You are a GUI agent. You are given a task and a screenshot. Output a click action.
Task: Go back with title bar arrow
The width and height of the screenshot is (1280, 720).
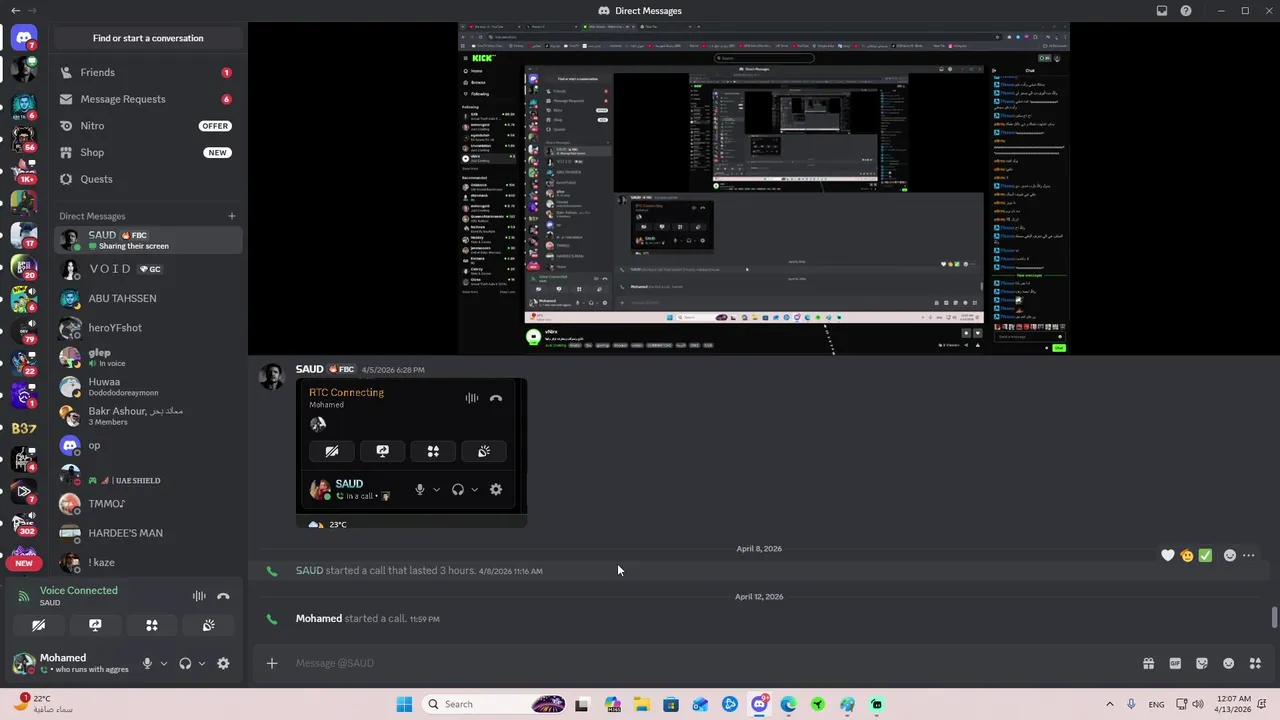[x=15, y=11]
